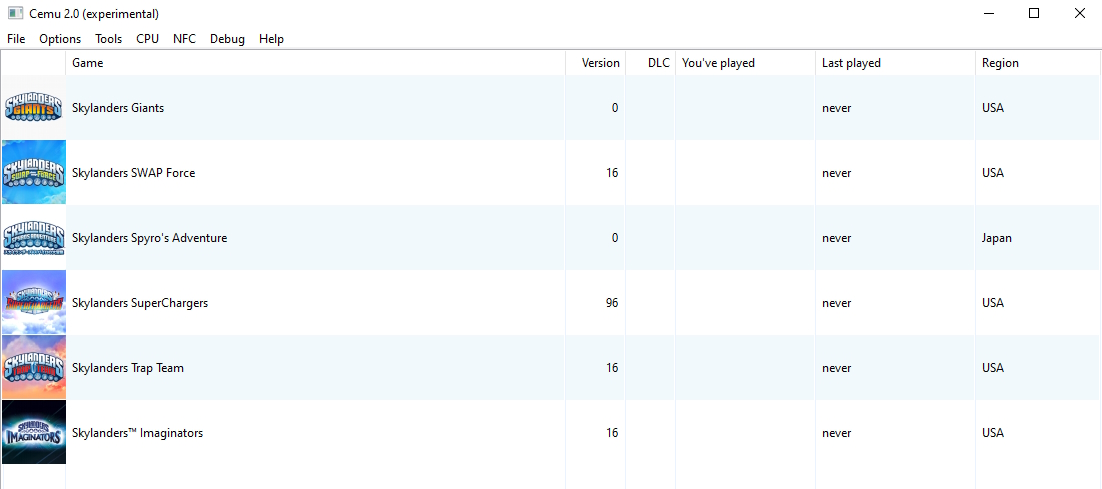The width and height of the screenshot is (1102, 489).
Task: Sort by You've played column header
Action: (745, 63)
